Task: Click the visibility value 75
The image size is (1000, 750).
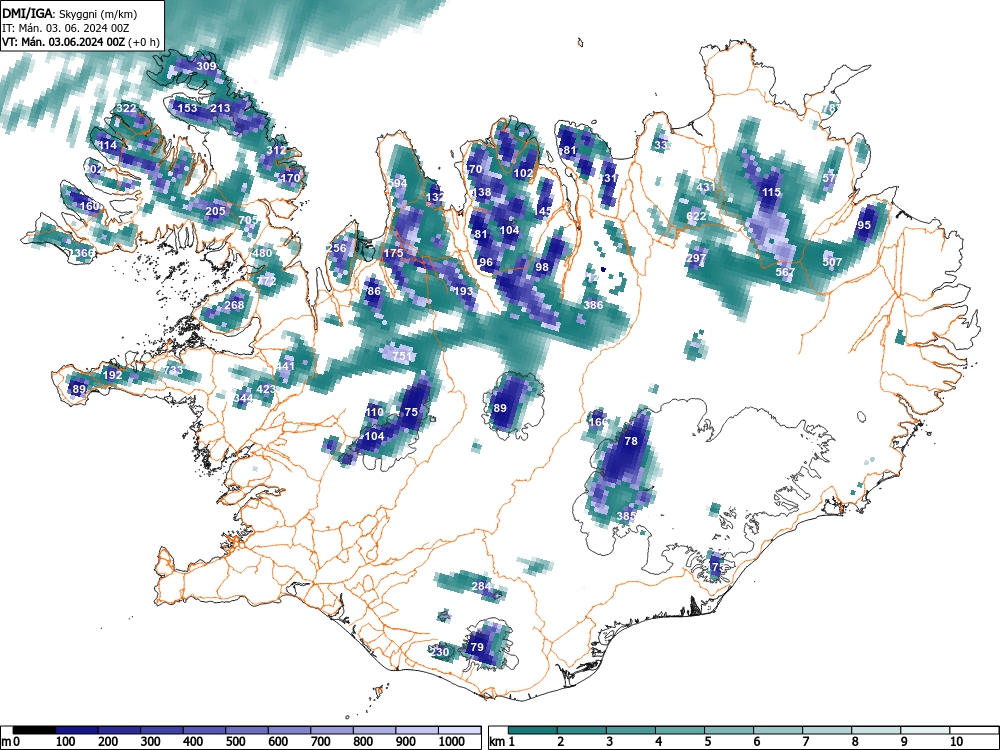Action: click(x=411, y=412)
